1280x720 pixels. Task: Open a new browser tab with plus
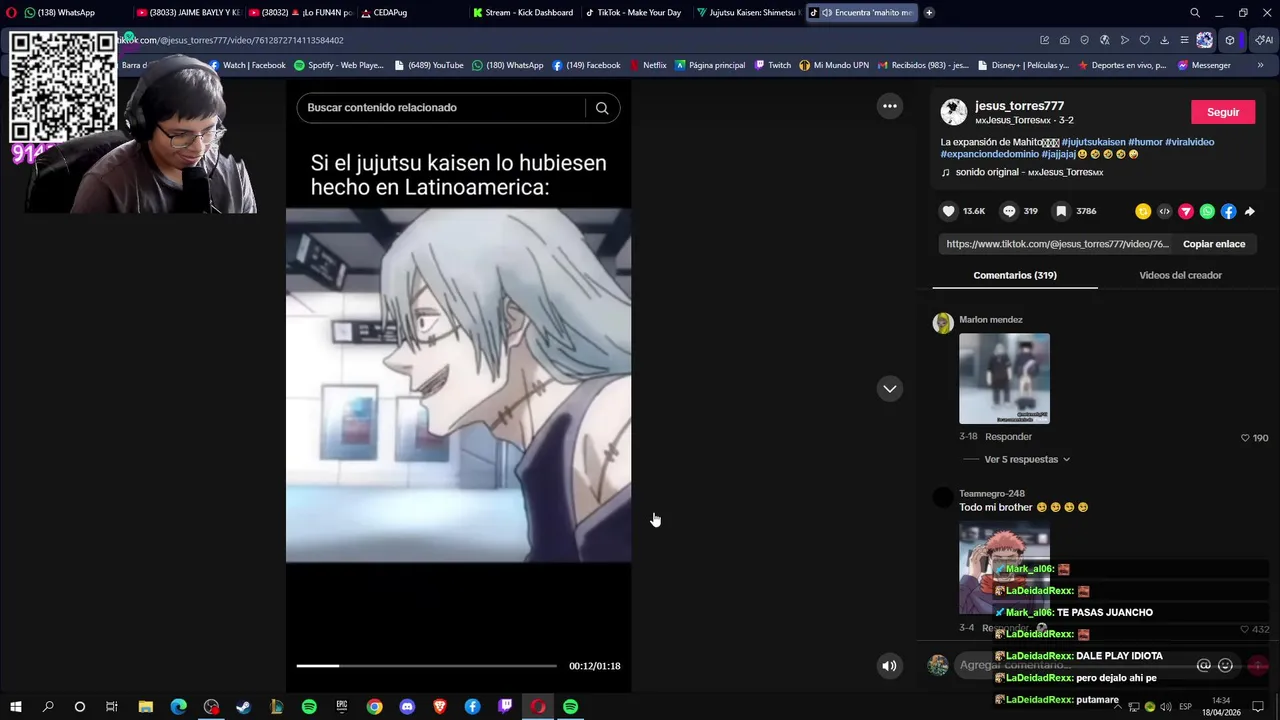tap(929, 13)
